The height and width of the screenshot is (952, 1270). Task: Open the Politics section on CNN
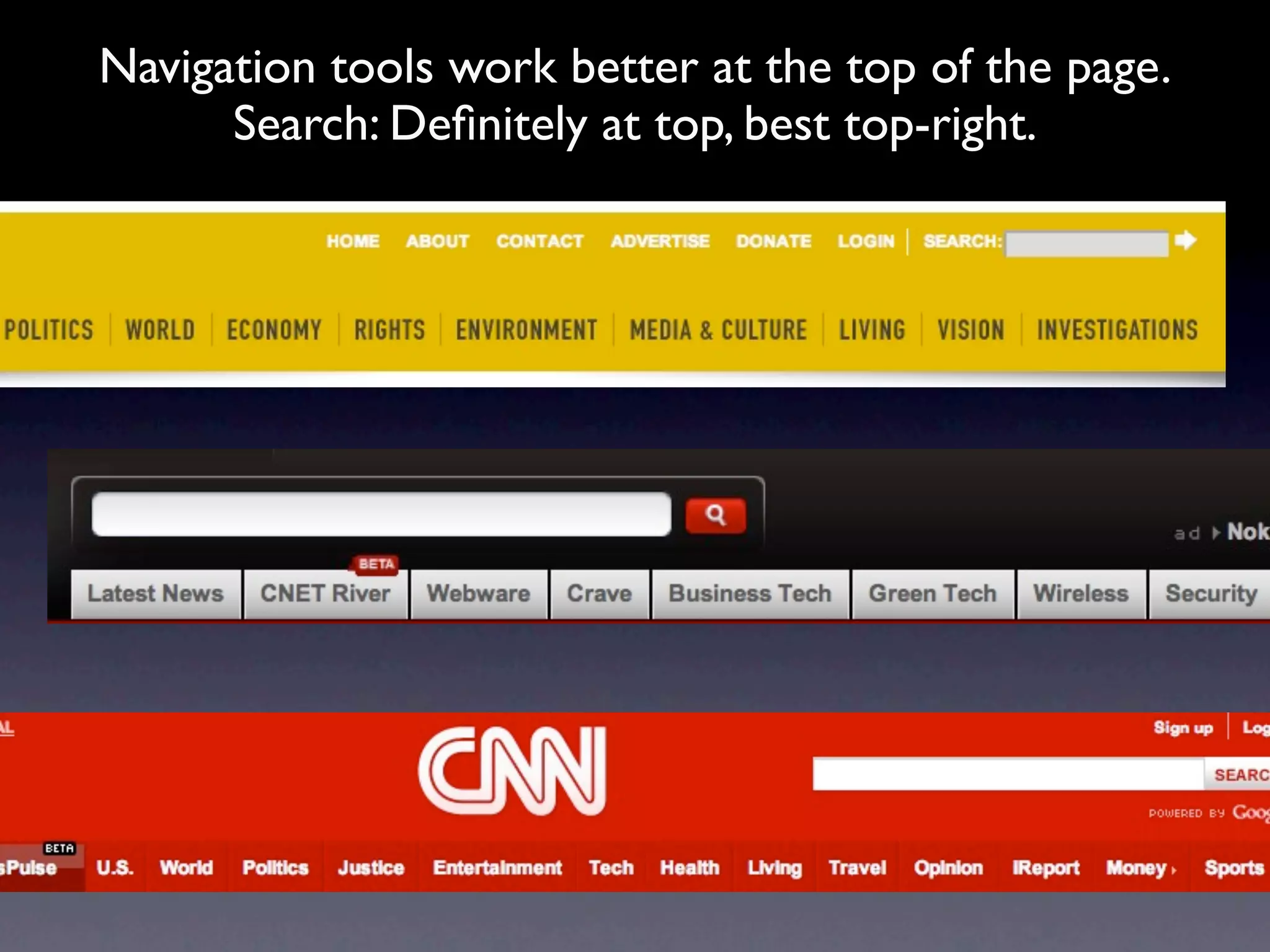pyautogui.click(x=275, y=868)
